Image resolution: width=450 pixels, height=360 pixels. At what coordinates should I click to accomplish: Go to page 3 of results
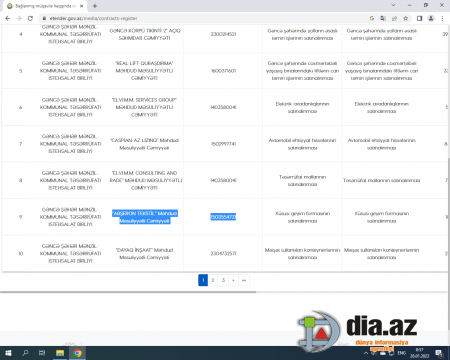(x=223, y=280)
